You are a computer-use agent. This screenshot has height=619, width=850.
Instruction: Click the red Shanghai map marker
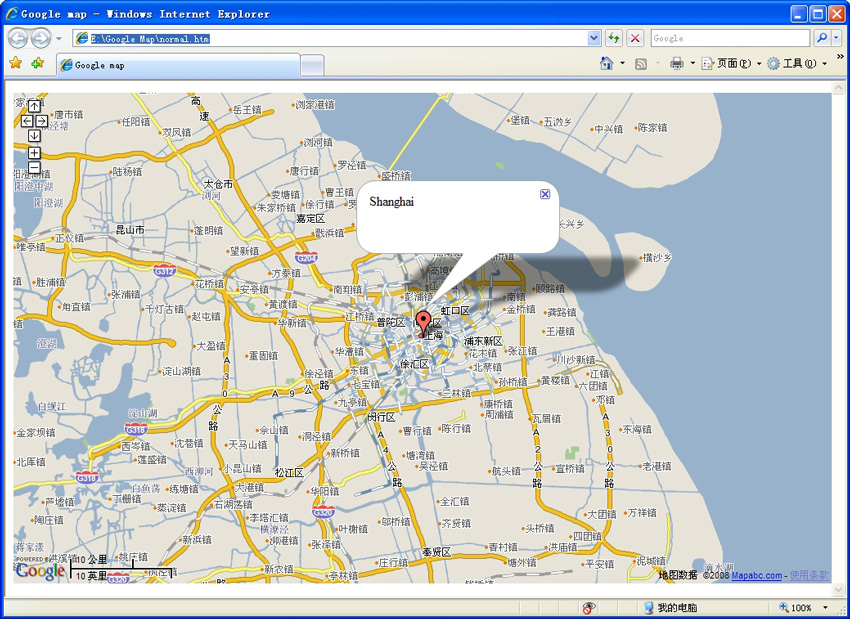[423, 324]
